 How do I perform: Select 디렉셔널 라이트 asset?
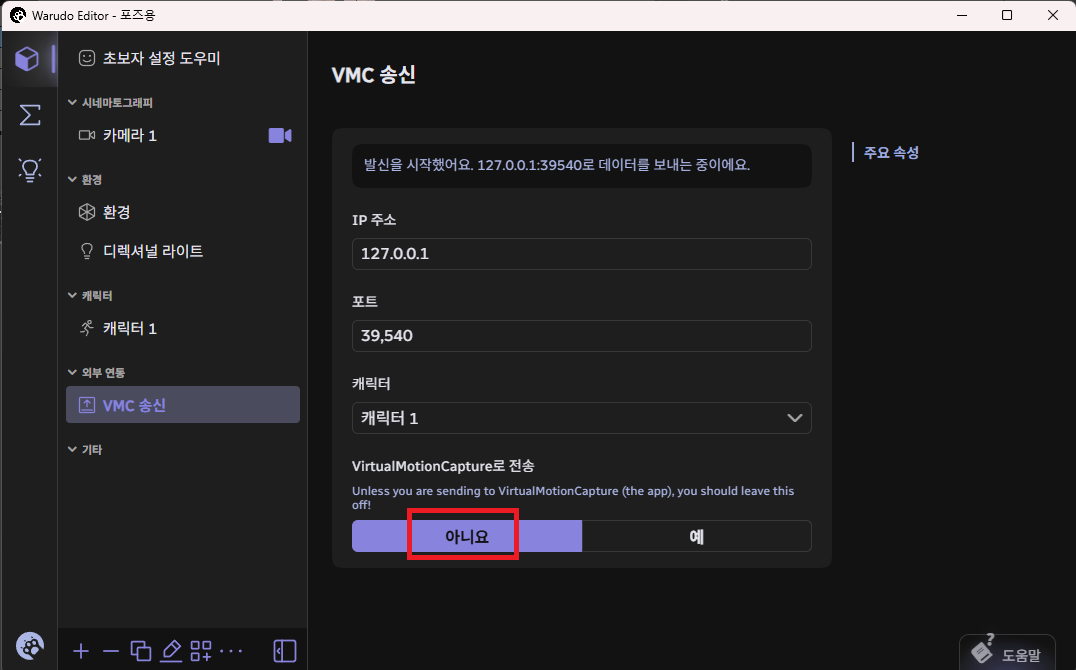183,251
